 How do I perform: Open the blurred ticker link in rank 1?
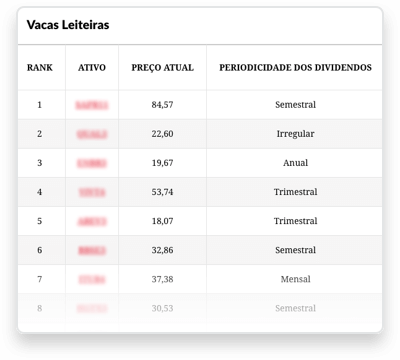coord(92,105)
